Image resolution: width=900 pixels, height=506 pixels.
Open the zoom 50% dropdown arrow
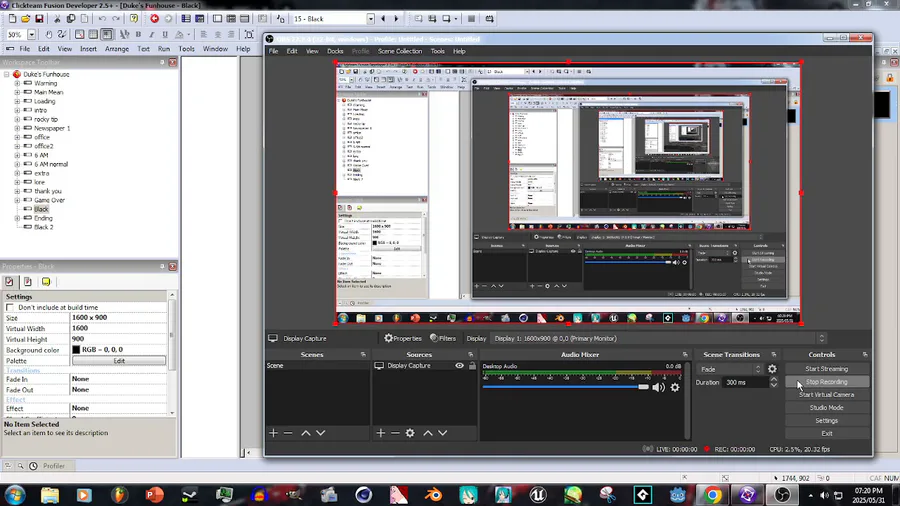tap(32, 34)
